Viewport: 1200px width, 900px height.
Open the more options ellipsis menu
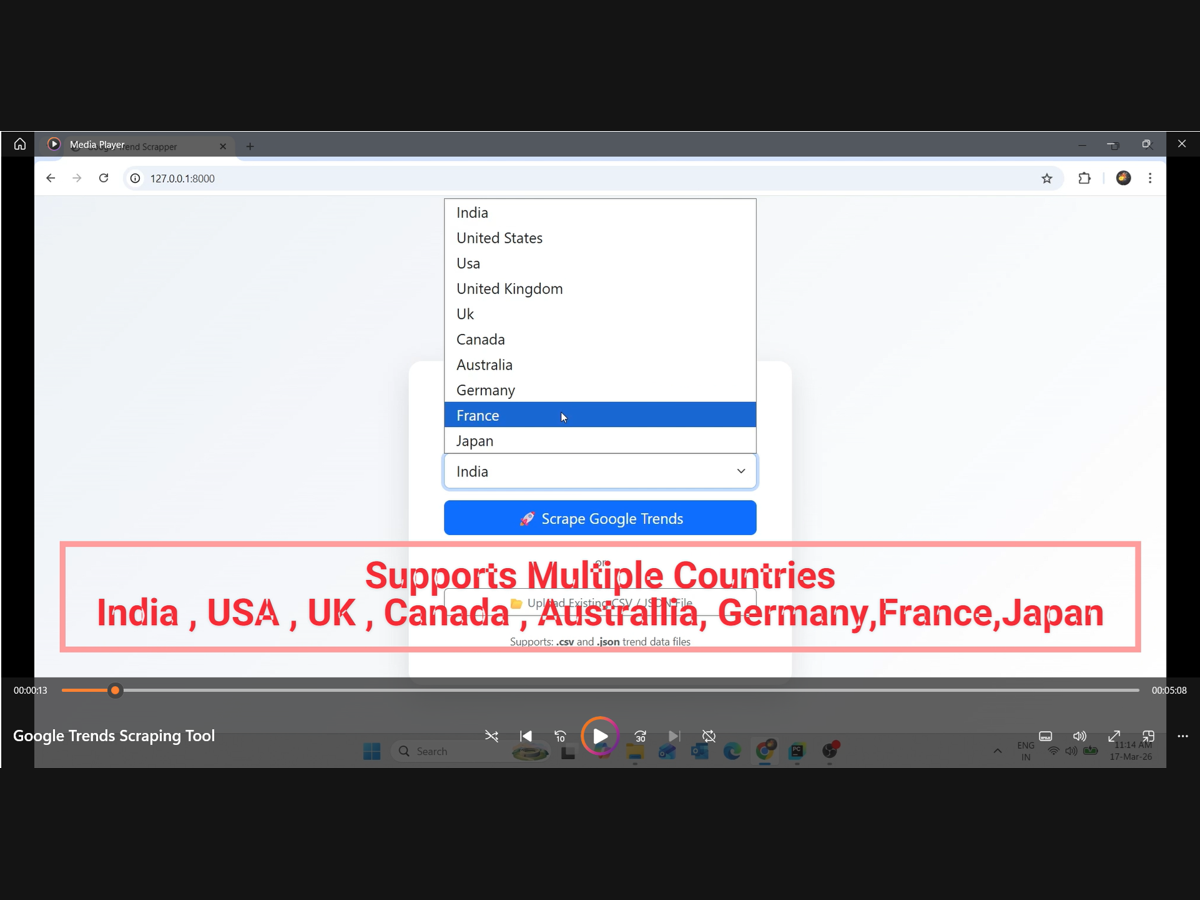[1183, 736]
